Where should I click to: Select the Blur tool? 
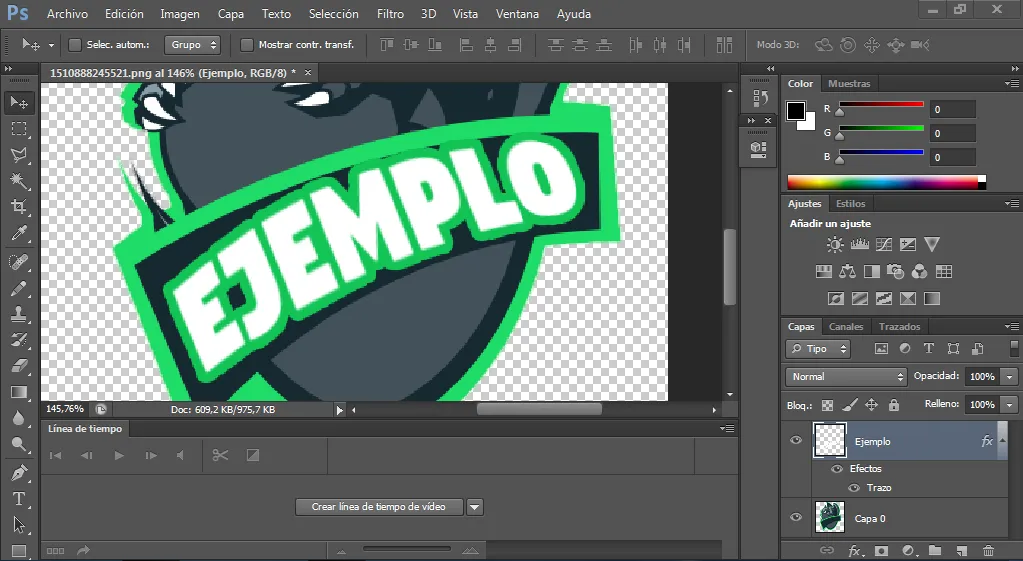19,418
